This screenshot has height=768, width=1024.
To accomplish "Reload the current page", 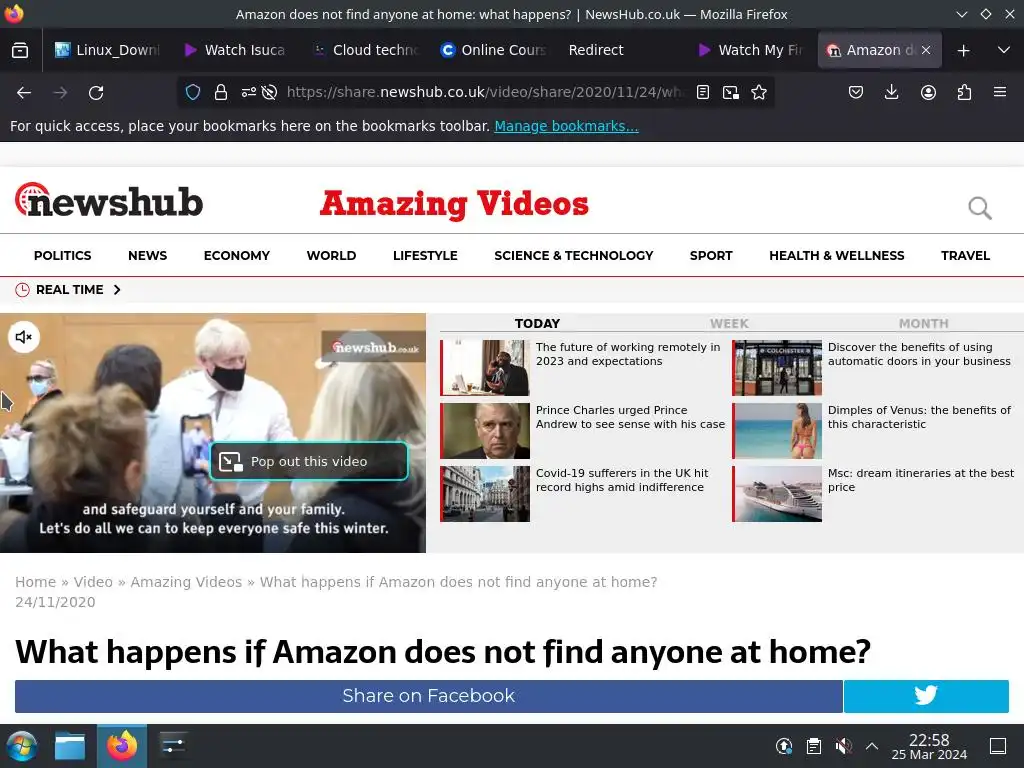I will [x=96, y=93].
